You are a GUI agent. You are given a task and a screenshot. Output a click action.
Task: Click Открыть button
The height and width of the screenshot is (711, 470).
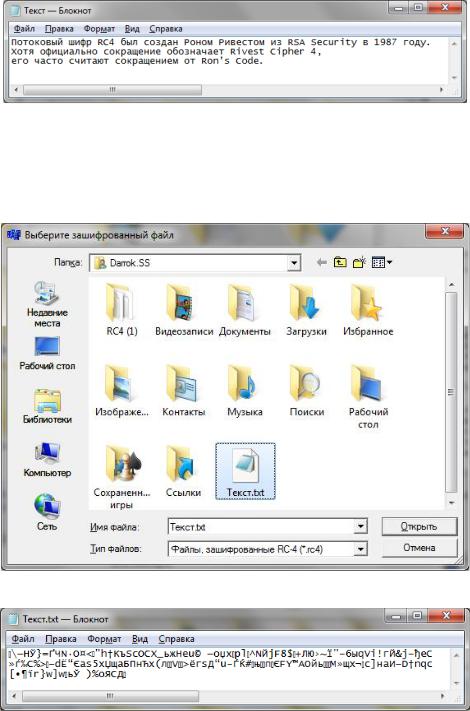(x=419, y=526)
